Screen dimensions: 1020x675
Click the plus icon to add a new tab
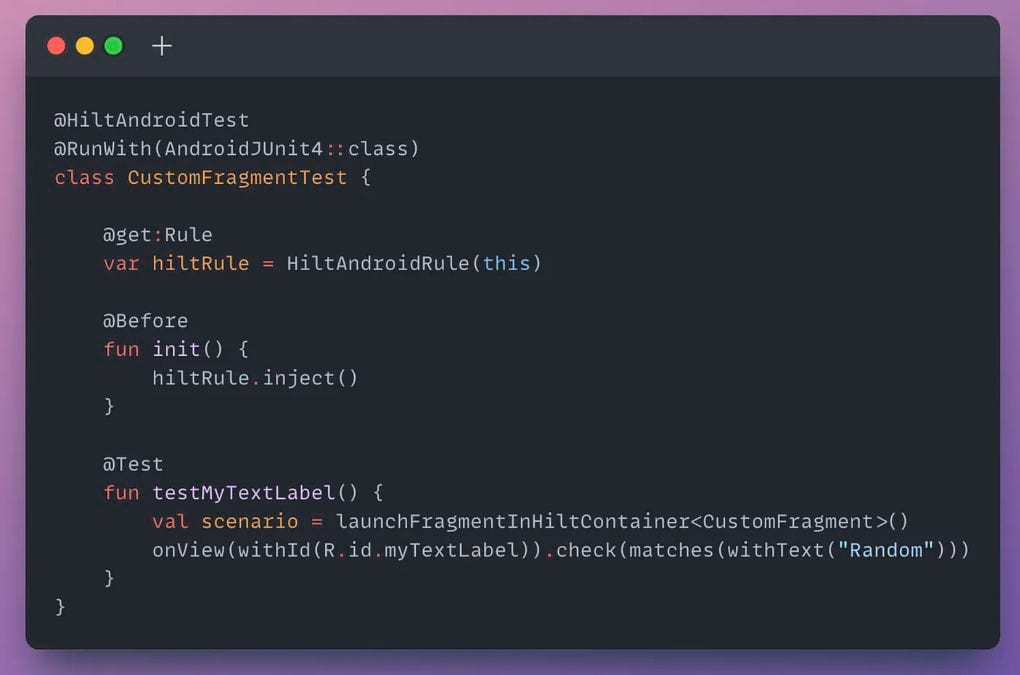point(162,46)
